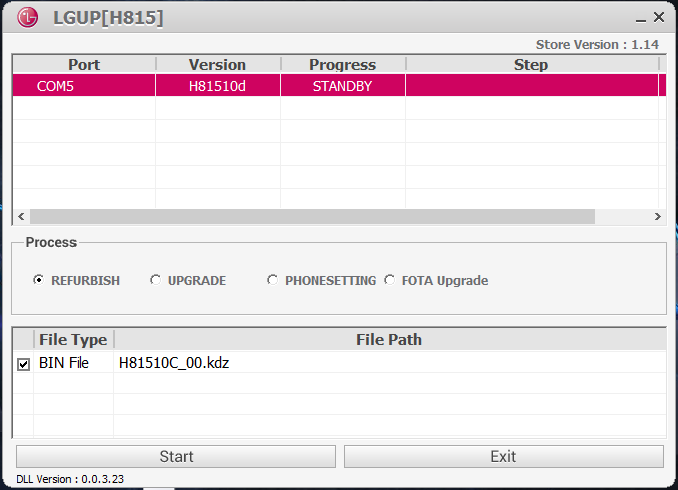Click the Exit button
The height and width of the screenshot is (490, 678).
(503, 457)
